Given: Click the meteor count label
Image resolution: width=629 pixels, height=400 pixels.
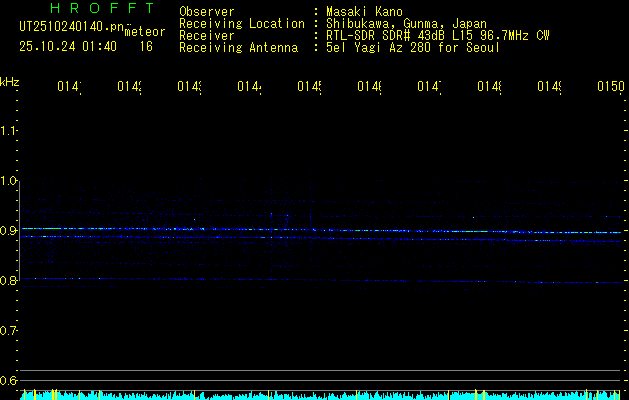Looking at the screenshot, I should coord(145,32).
